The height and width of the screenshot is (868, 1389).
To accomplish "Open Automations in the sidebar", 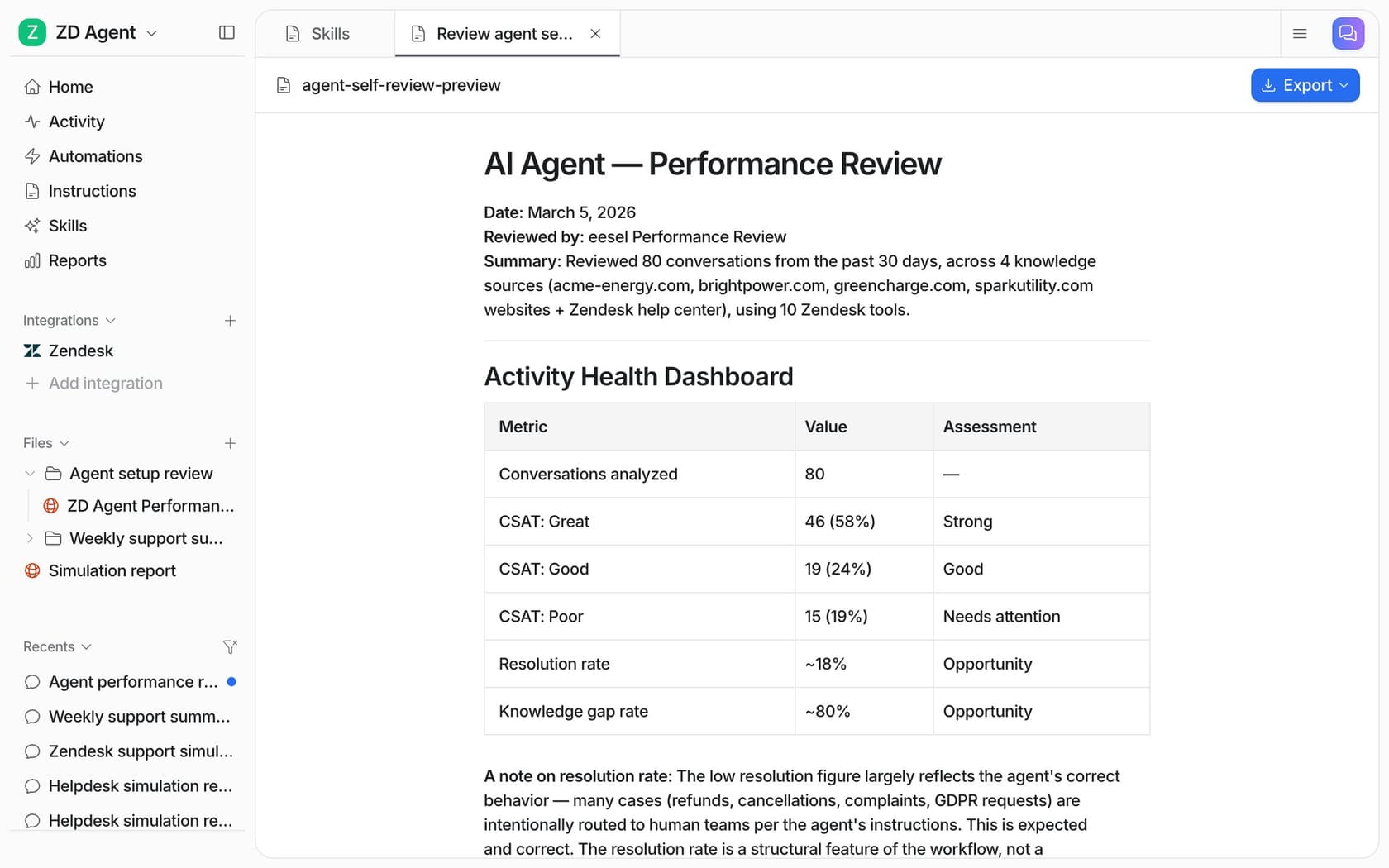I will (95, 156).
